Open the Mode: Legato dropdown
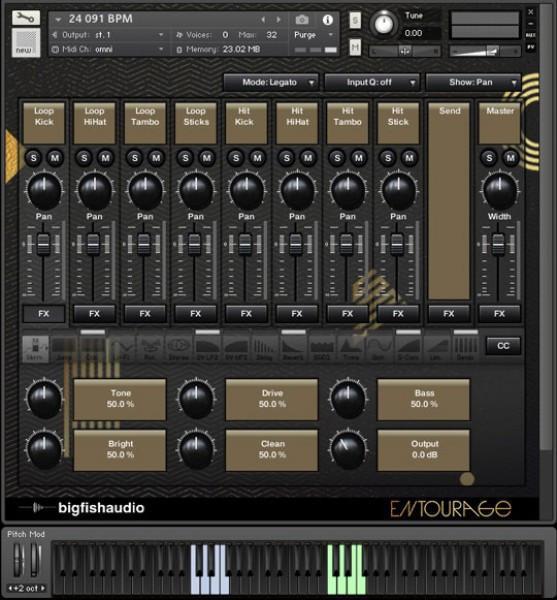 coord(271,82)
